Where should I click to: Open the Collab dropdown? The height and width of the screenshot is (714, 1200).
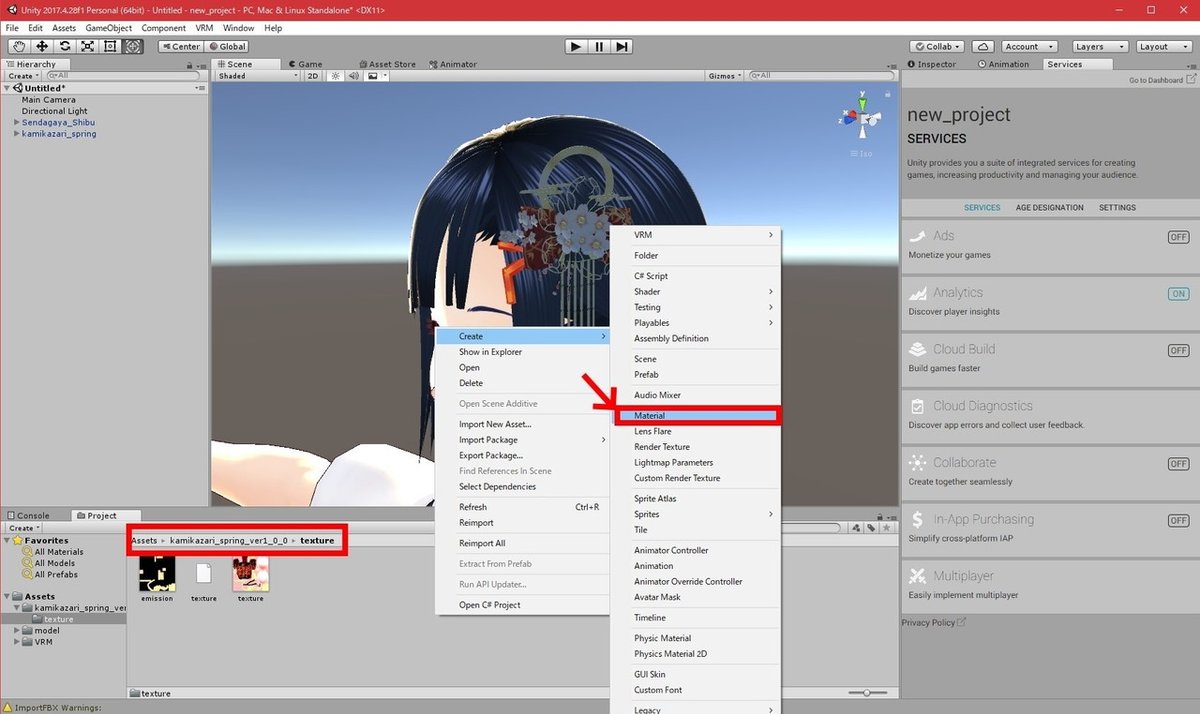tap(938, 46)
